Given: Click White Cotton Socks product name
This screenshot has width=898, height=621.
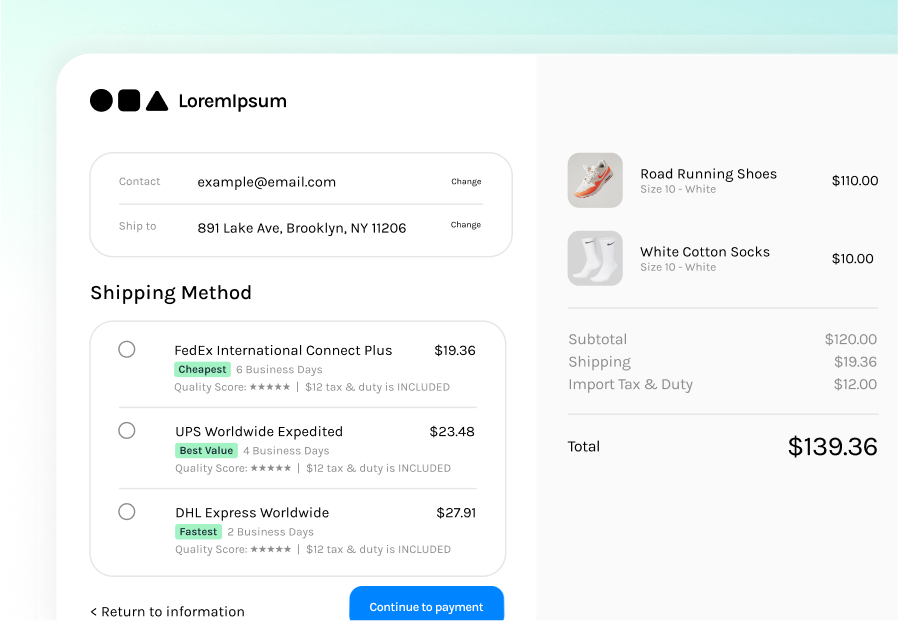Looking at the screenshot, I should tap(705, 251).
